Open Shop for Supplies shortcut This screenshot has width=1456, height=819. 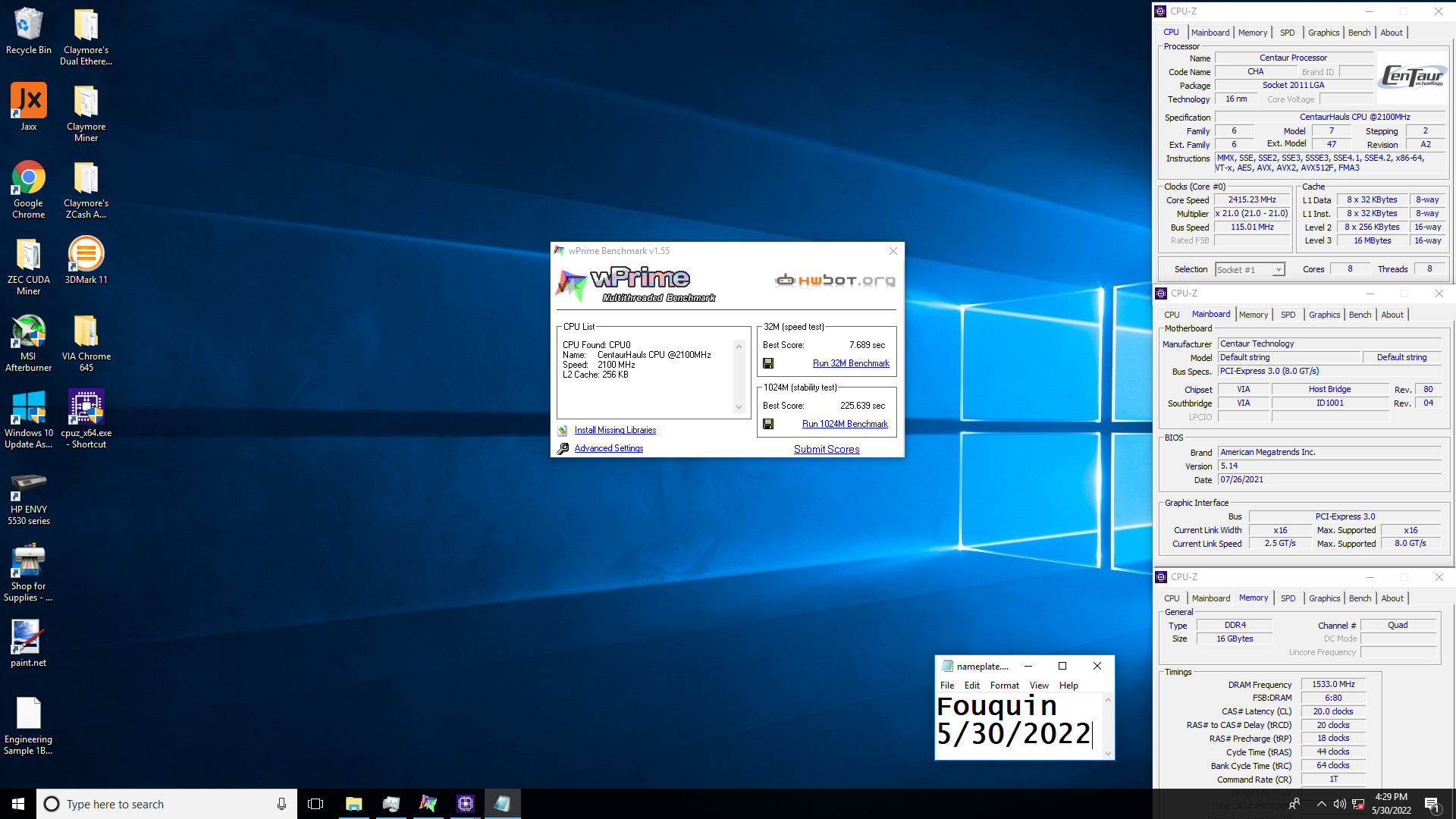(28, 573)
